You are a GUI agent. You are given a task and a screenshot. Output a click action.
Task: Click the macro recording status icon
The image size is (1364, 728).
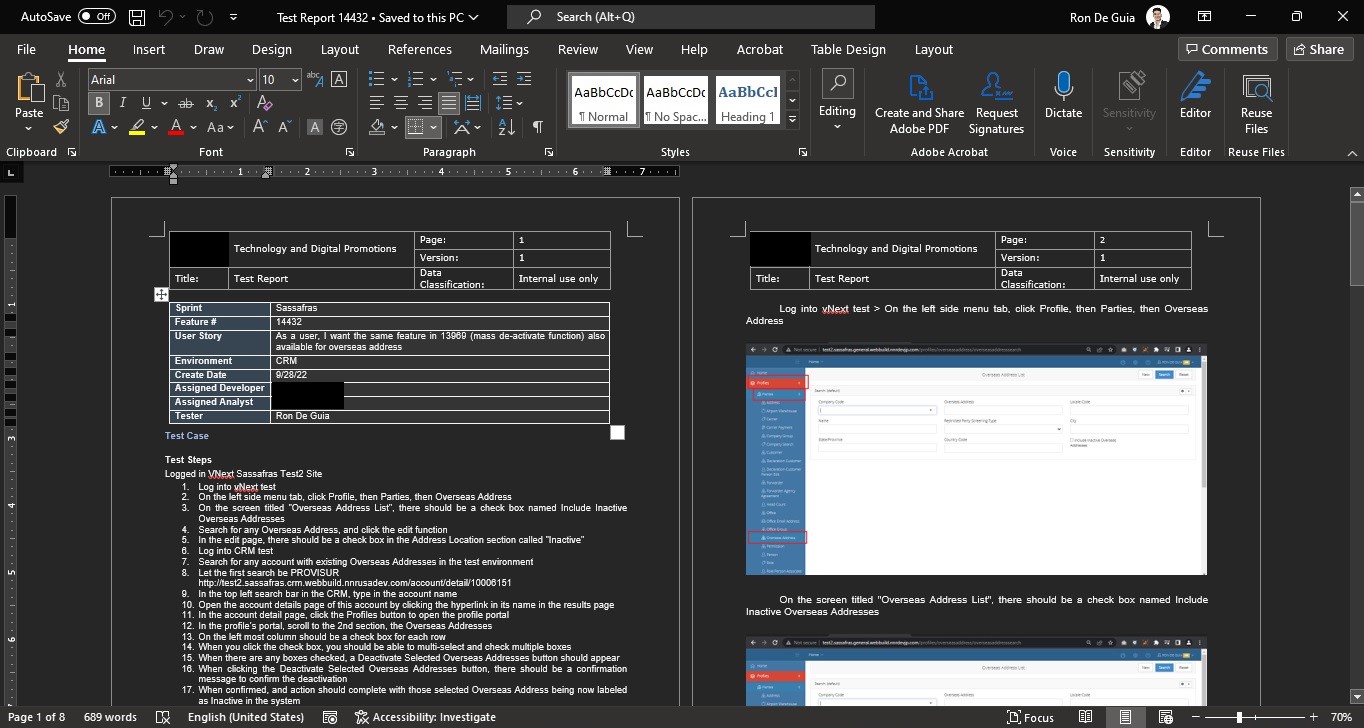329,717
